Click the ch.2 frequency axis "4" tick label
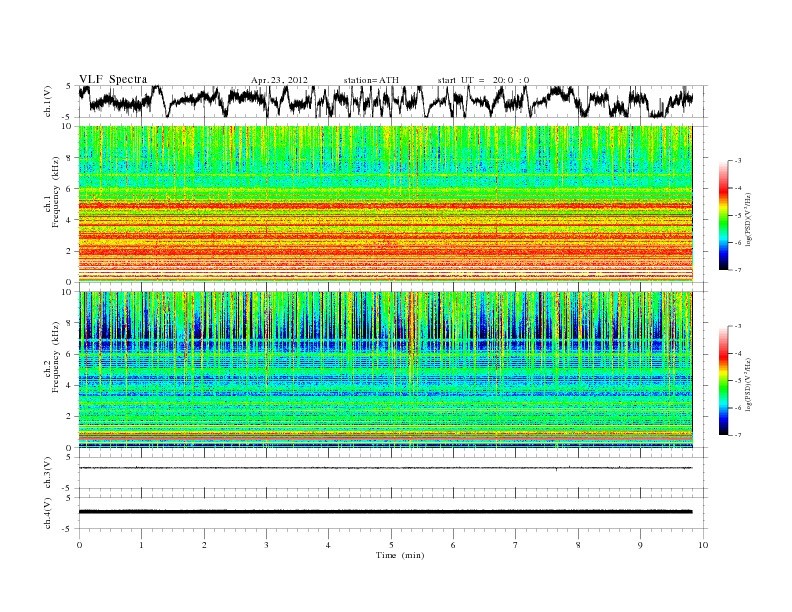Image resolution: width=792 pixels, height=612 pixels. point(69,386)
